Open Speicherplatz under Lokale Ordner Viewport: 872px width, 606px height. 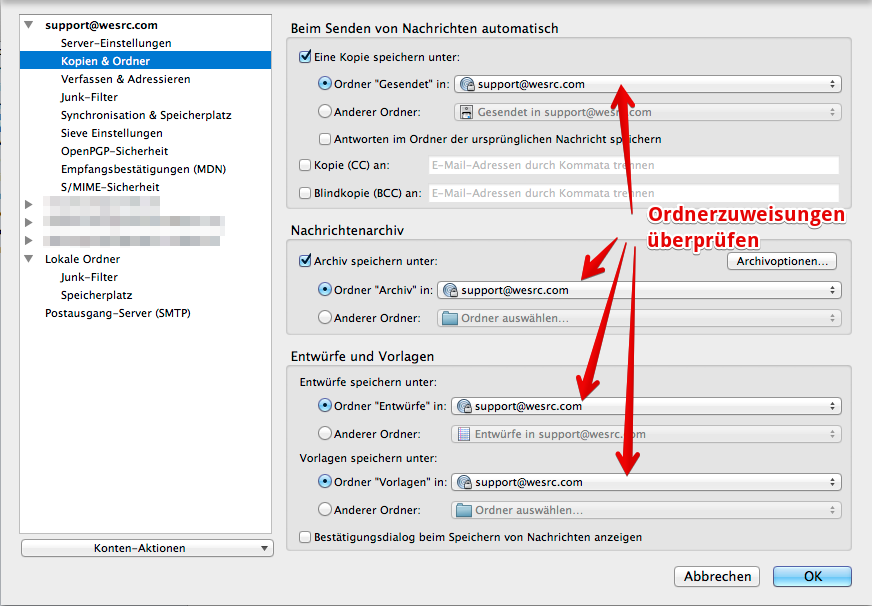pyautogui.click(x=96, y=295)
